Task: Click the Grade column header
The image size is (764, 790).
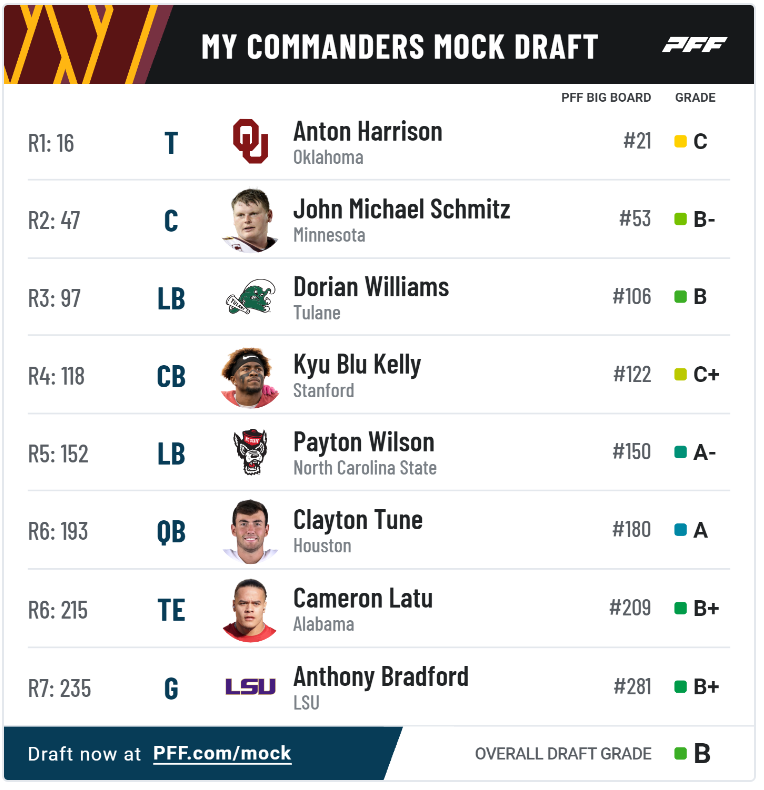Action: click(695, 98)
